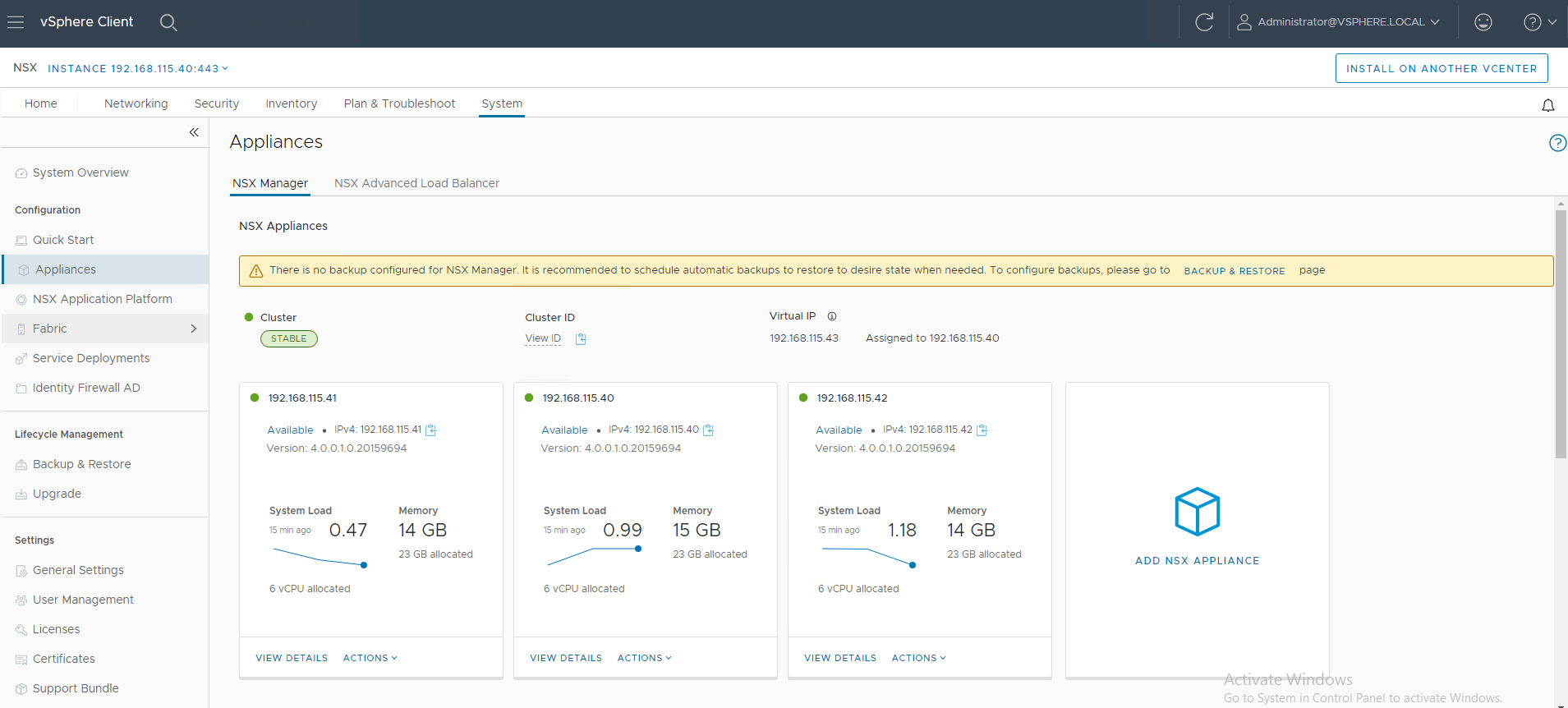Click the Add NSX Appliance label

coord(1198,561)
